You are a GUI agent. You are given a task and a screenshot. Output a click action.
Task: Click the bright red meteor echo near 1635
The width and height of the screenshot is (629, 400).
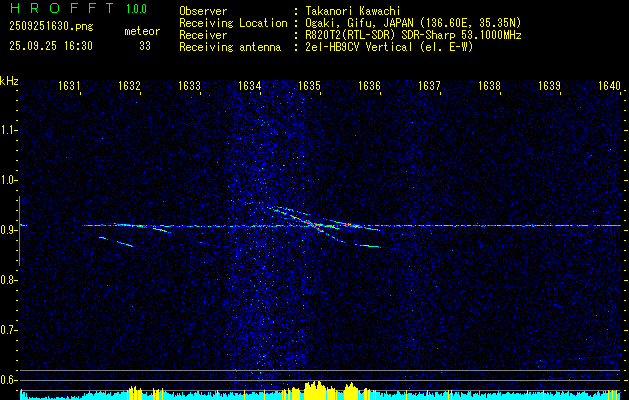[x=313, y=224]
